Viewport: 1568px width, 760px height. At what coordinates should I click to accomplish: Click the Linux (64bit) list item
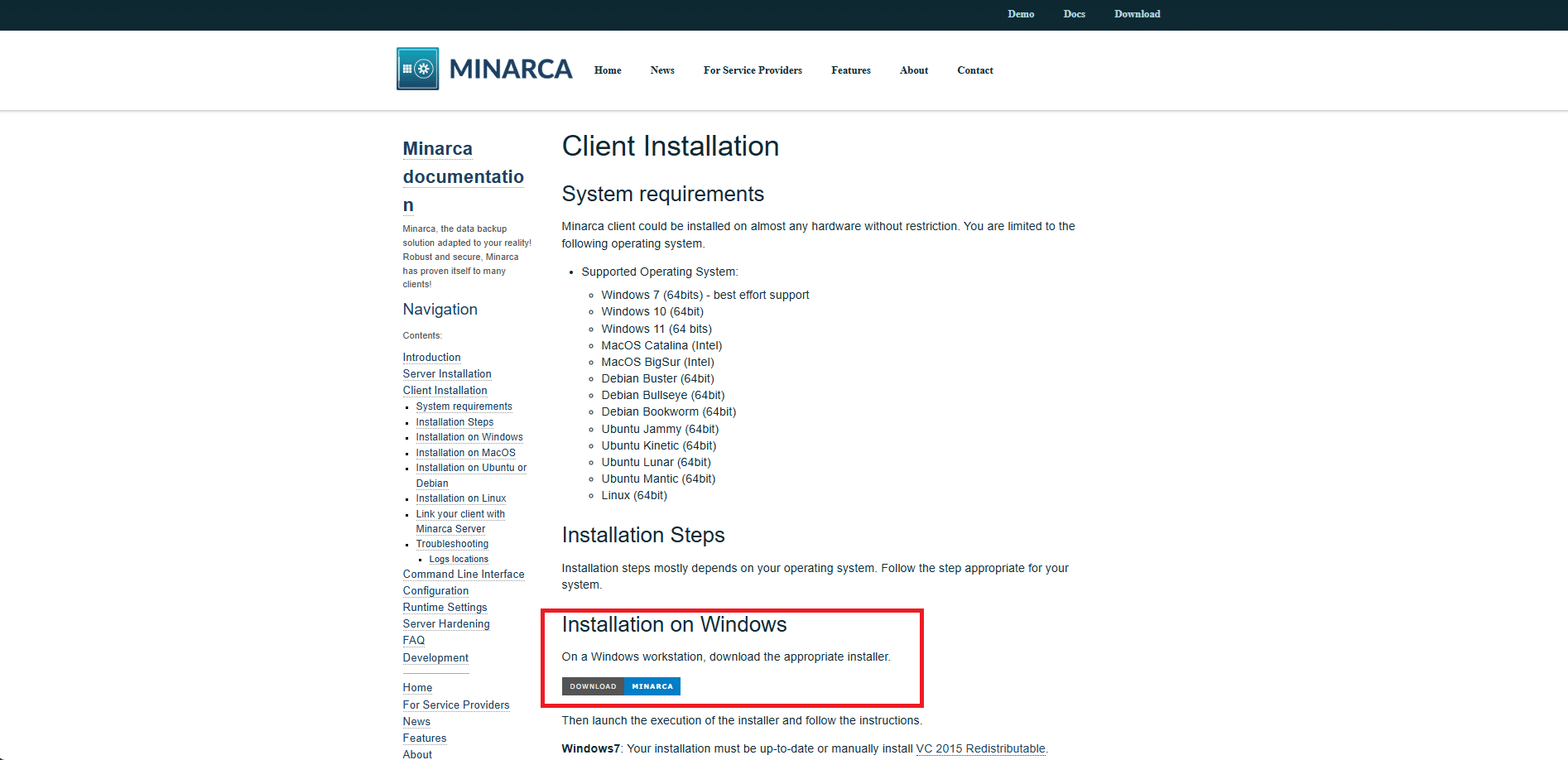click(634, 495)
